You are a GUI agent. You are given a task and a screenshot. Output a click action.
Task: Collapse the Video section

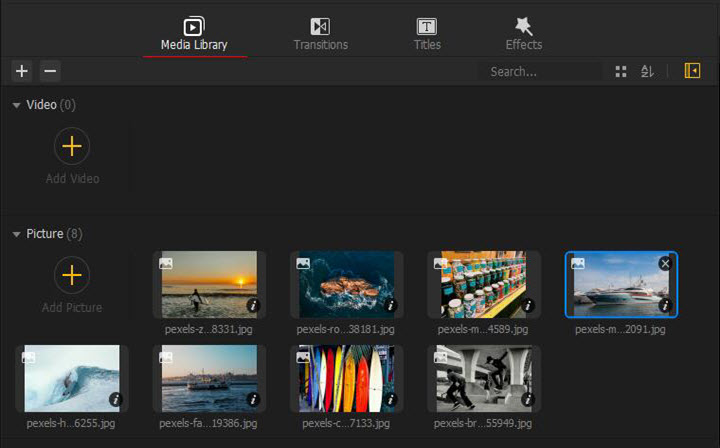click(x=17, y=105)
